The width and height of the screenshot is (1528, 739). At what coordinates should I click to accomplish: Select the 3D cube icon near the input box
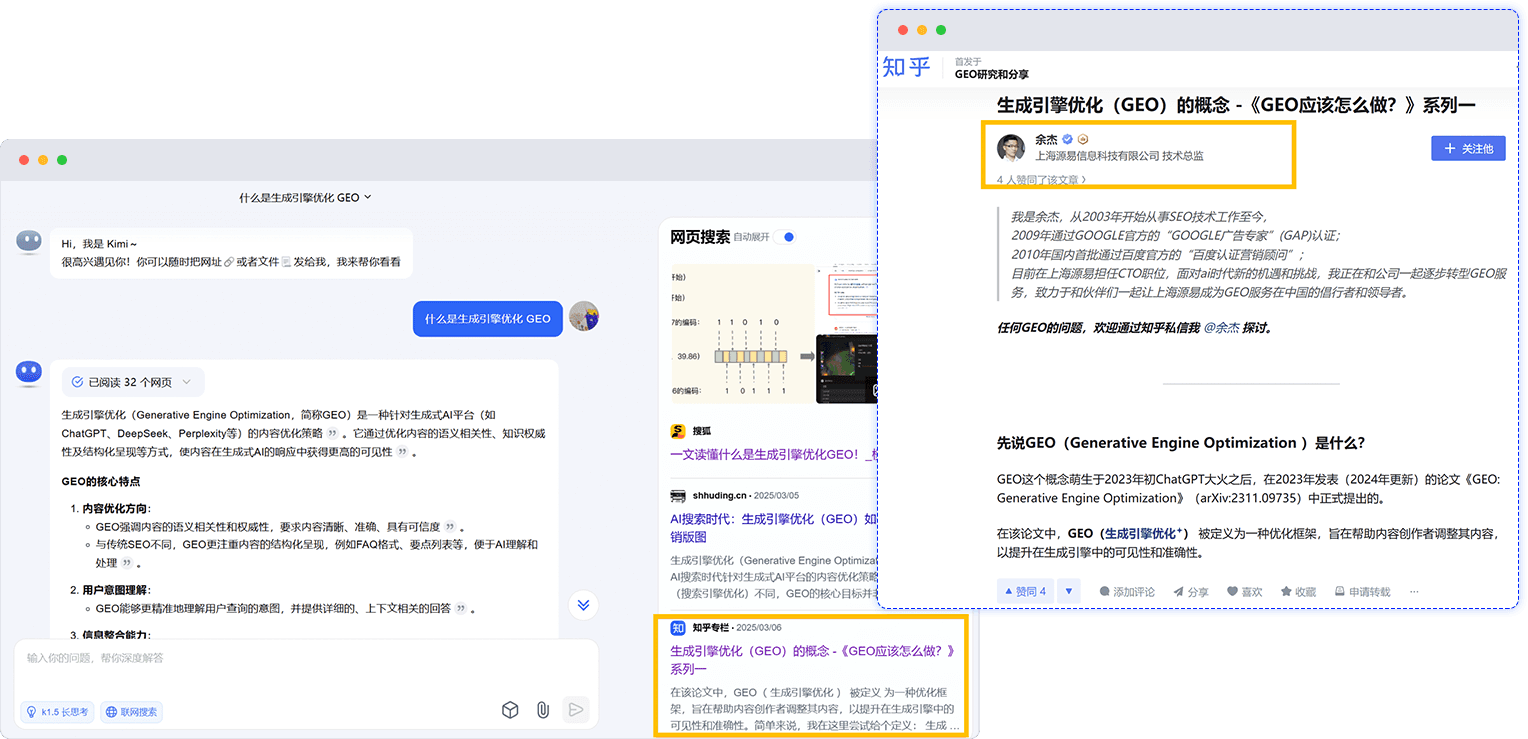pyautogui.click(x=510, y=710)
